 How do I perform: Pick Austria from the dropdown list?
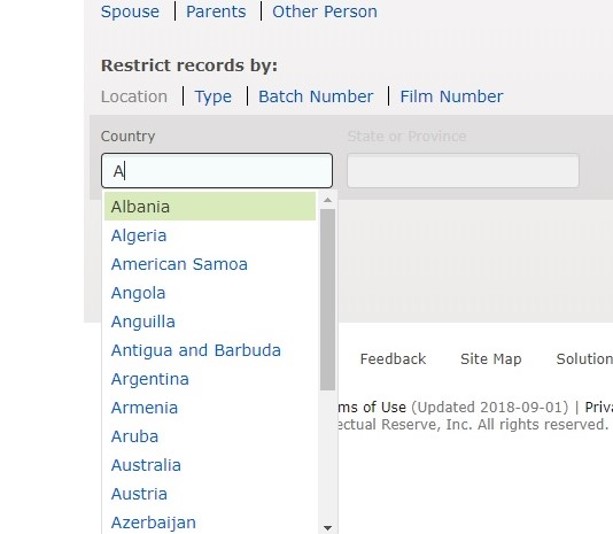[139, 494]
